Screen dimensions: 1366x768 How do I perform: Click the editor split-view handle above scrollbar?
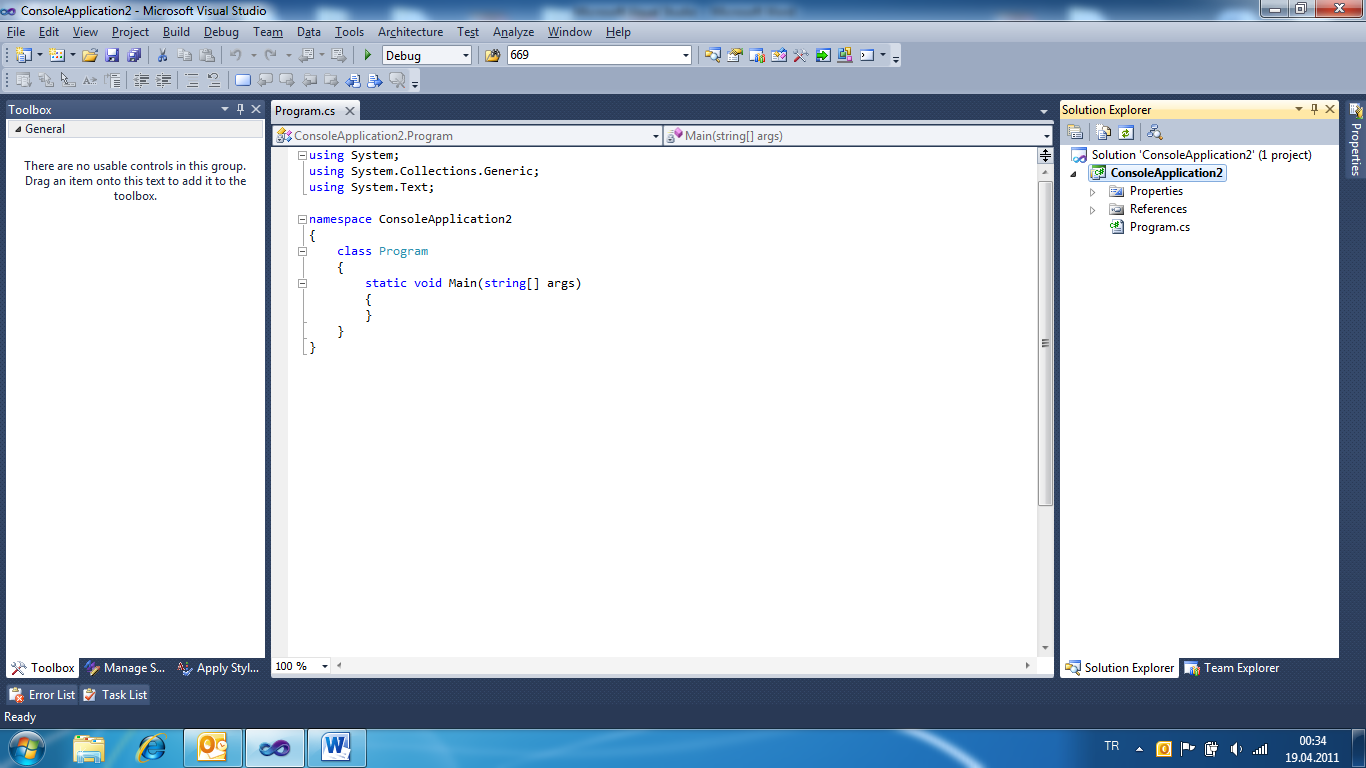1046,155
